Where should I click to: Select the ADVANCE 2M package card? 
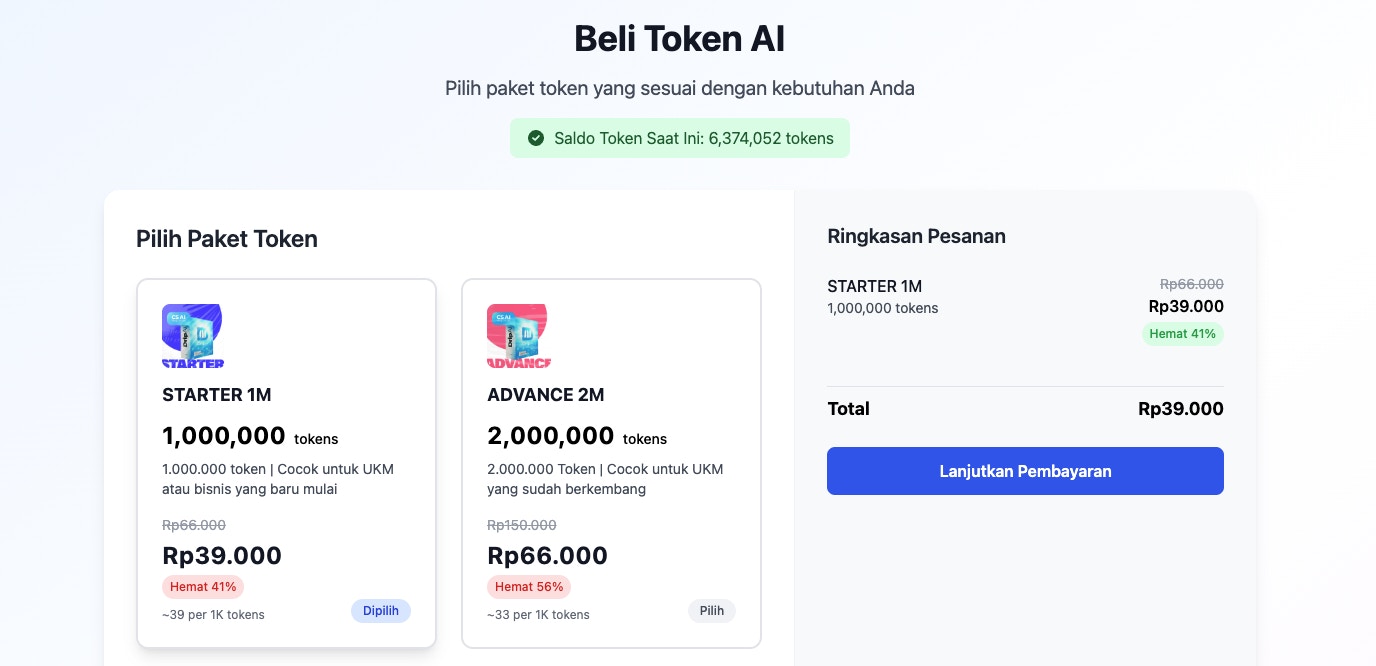(611, 463)
